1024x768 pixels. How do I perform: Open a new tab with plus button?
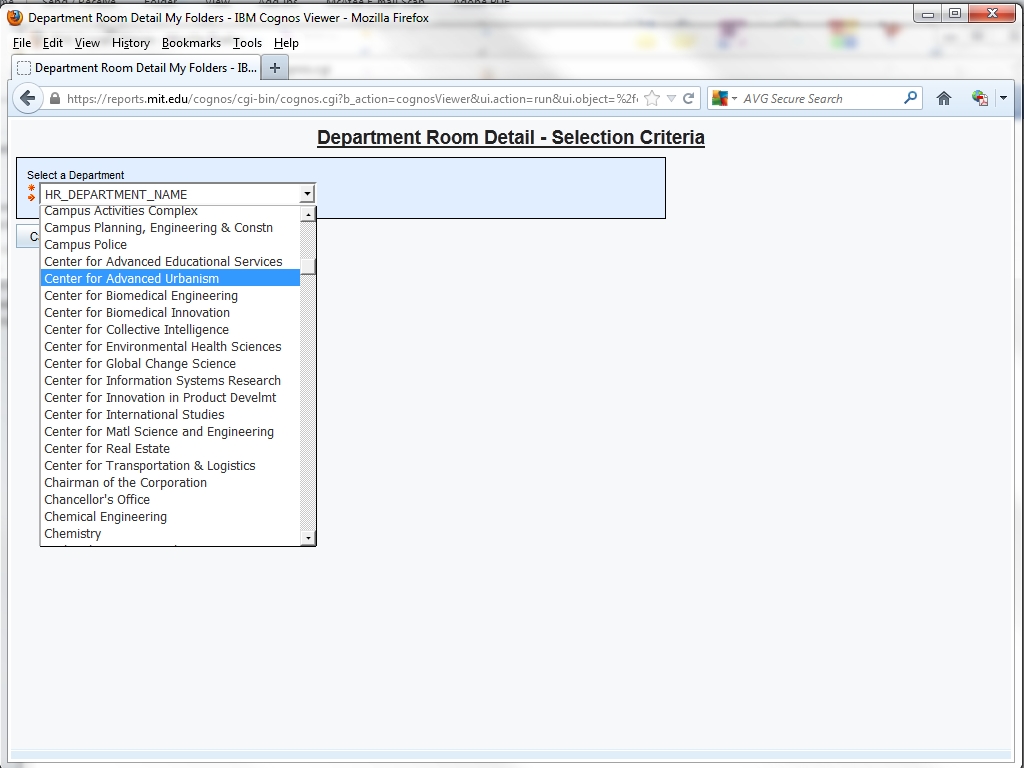point(275,68)
